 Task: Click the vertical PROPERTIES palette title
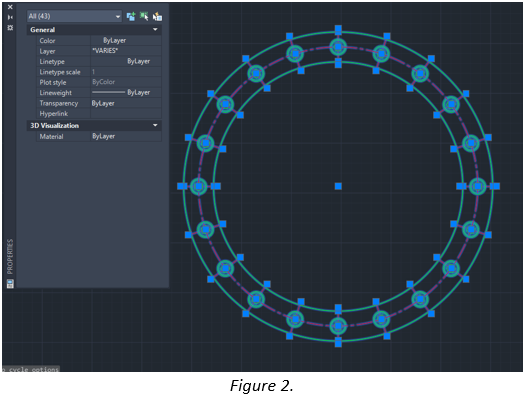click(x=10, y=256)
